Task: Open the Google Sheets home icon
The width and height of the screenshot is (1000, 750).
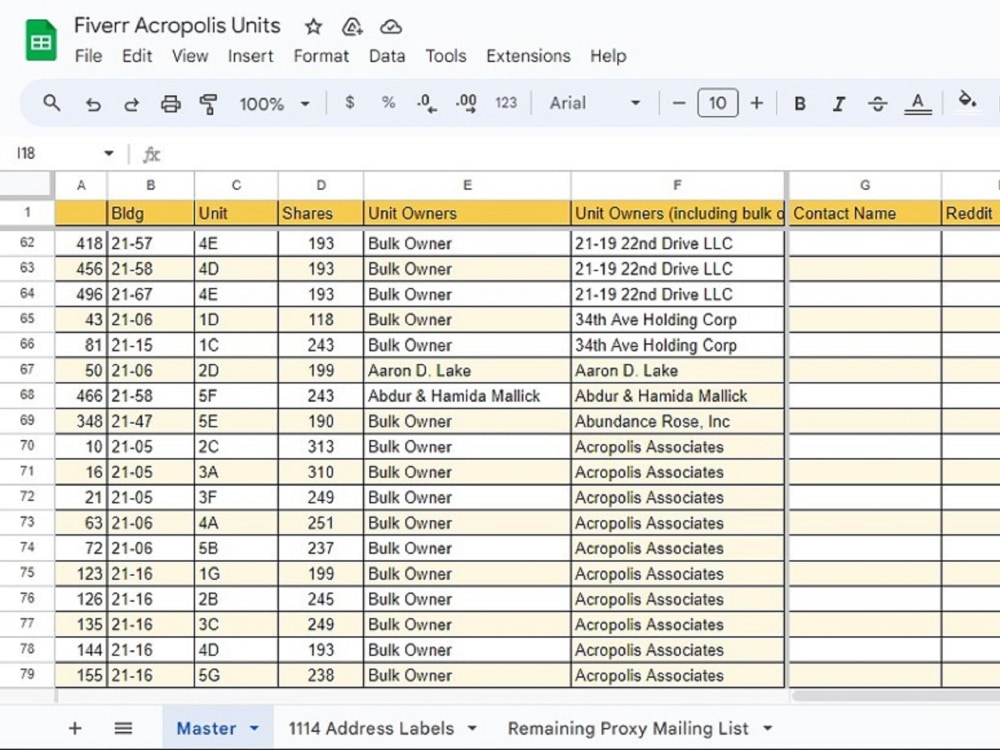Action: pos(41,41)
